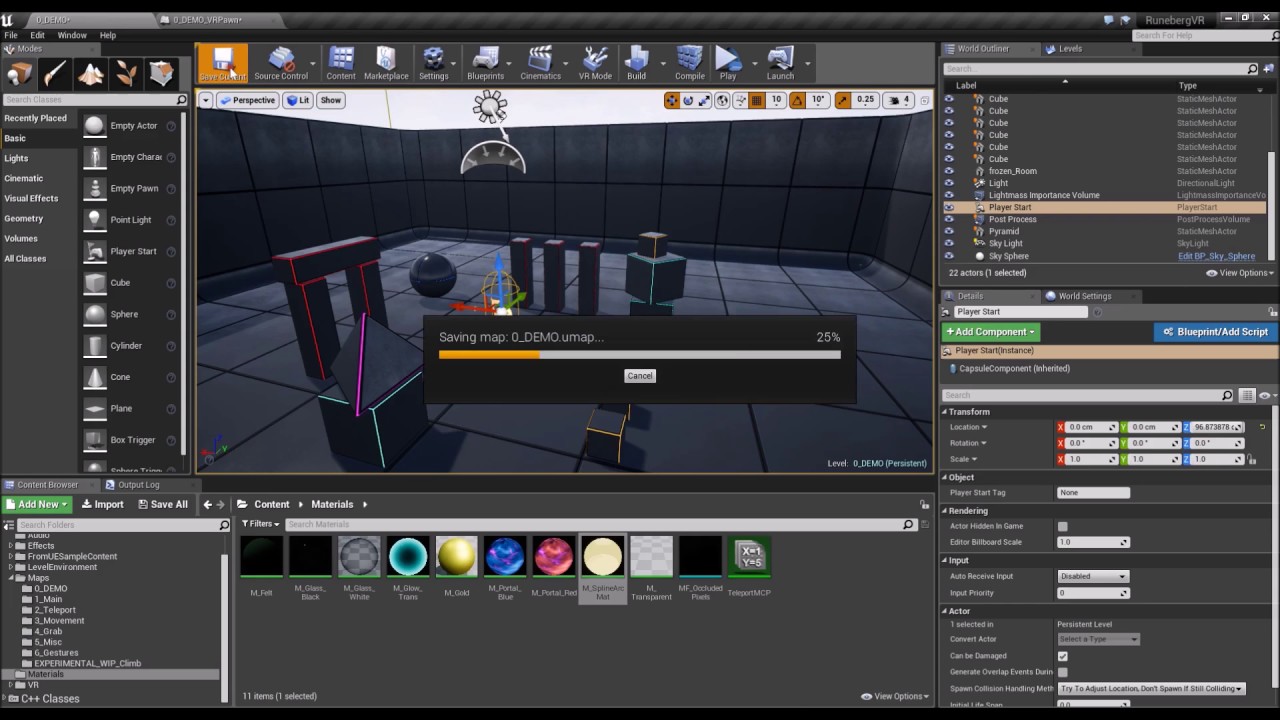The width and height of the screenshot is (1280, 720).
Task: Click Import in the Content Browser
Action: pyautogui.click(x=103, y=504)
